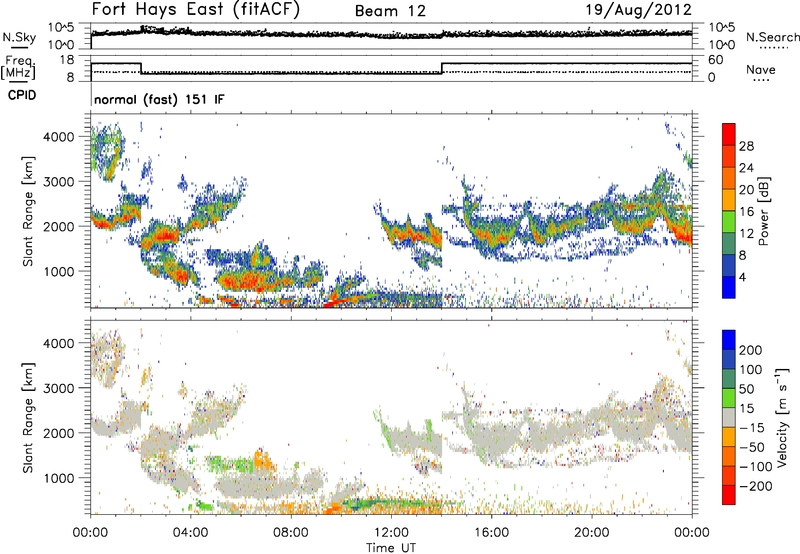The image size is (800, 554).
Task: Click the 'Velocity [m s-1]' colorbar title
Action: 782,417
